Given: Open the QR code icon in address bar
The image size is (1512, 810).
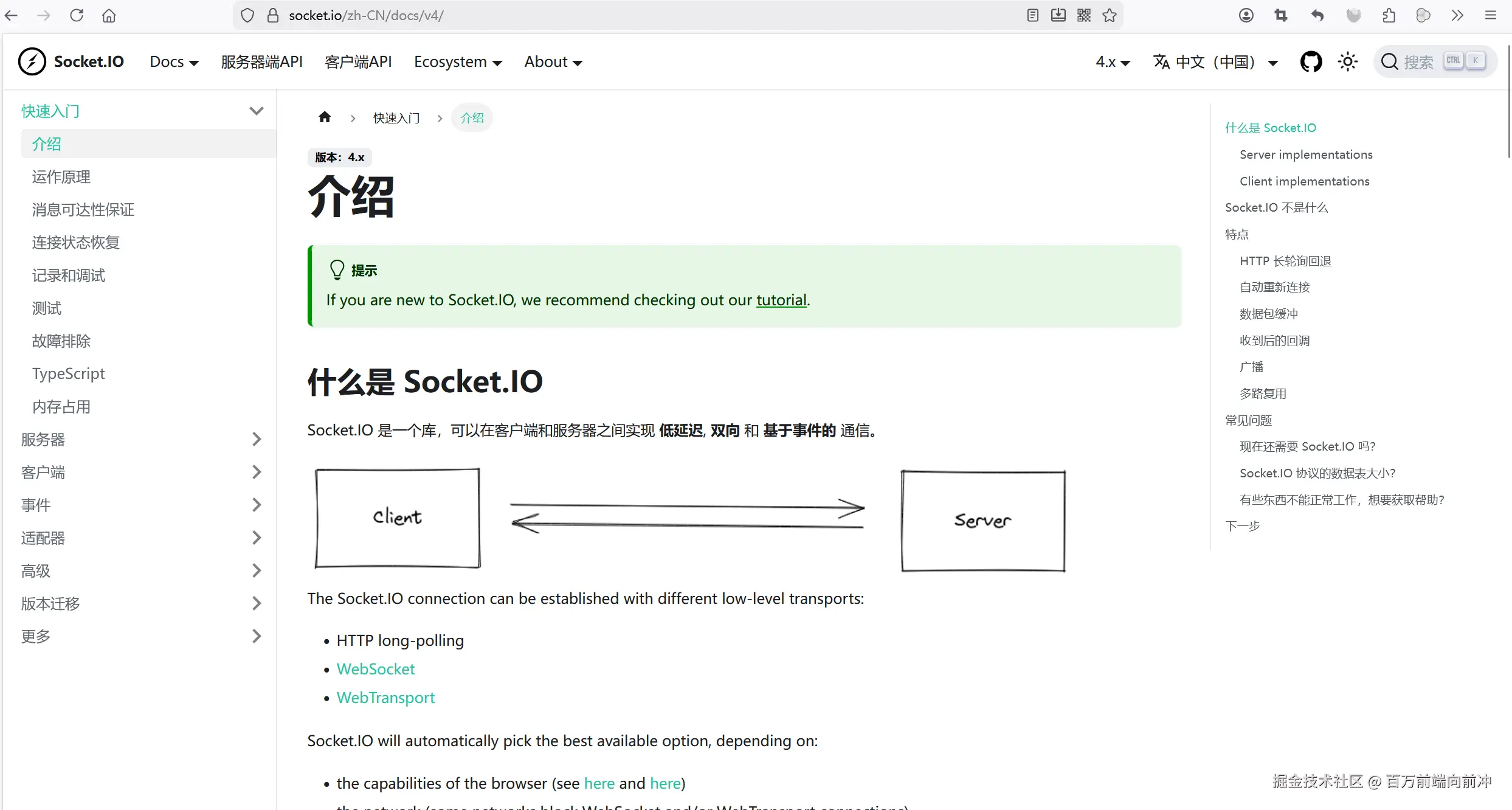Looking at the screenshot, I should [1084, 15].
